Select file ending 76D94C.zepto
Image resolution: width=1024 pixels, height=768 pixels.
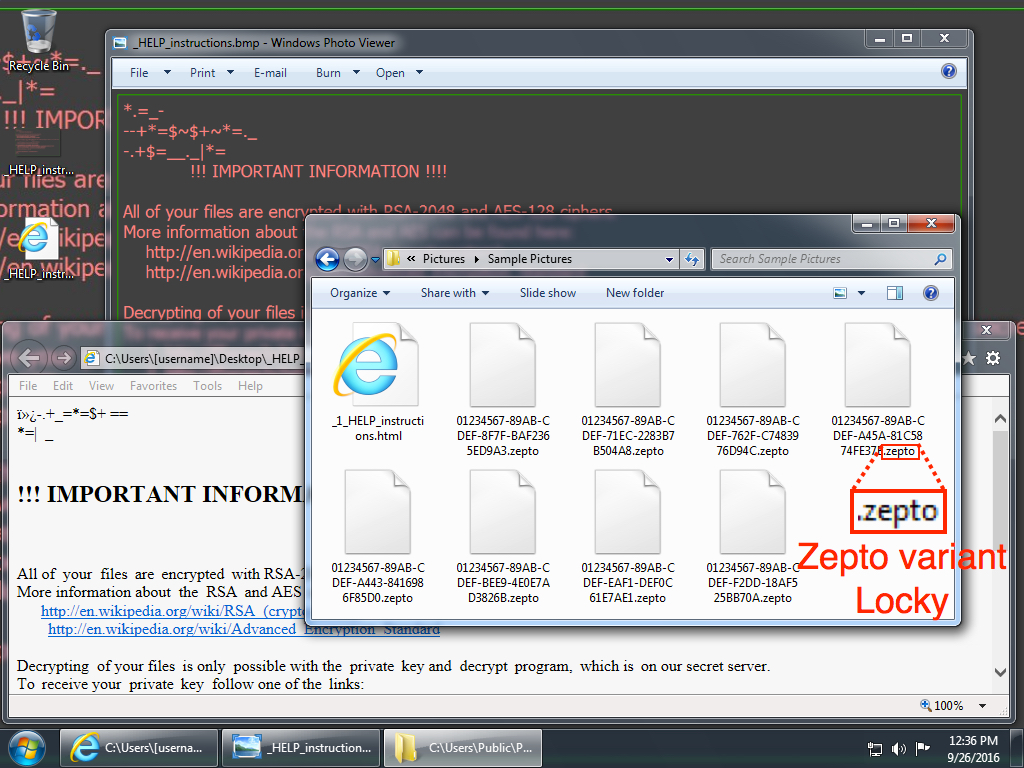(x=753, y=391)
